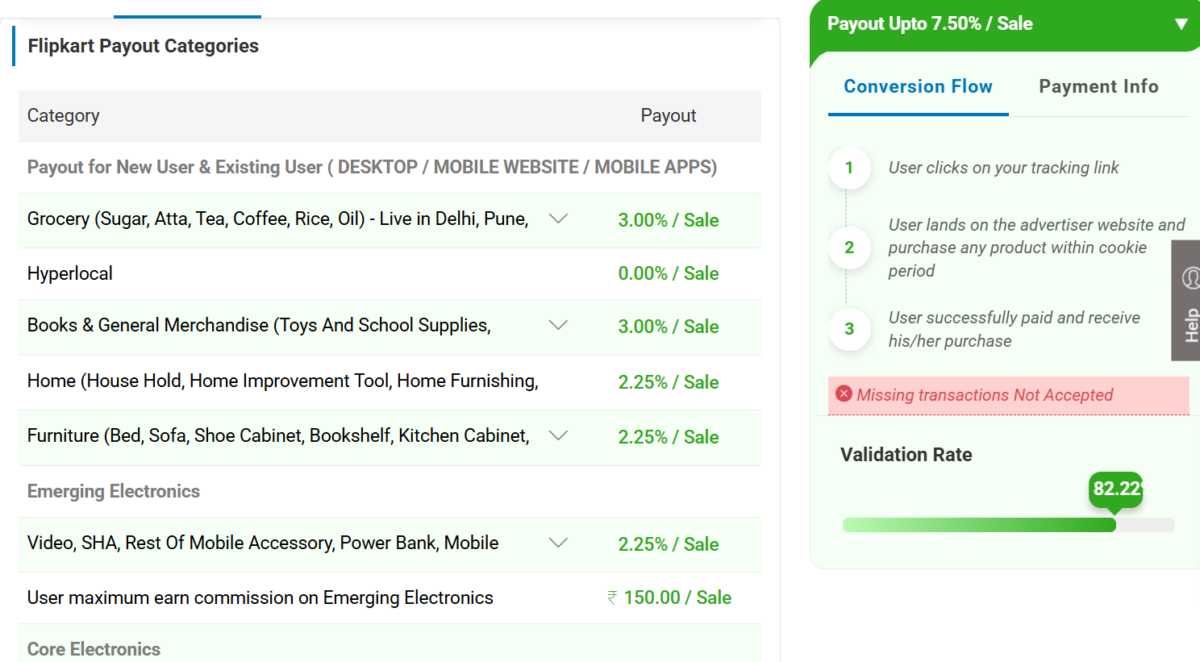Open the Flipkart Payout Categories heading

[x=144, y=45]
